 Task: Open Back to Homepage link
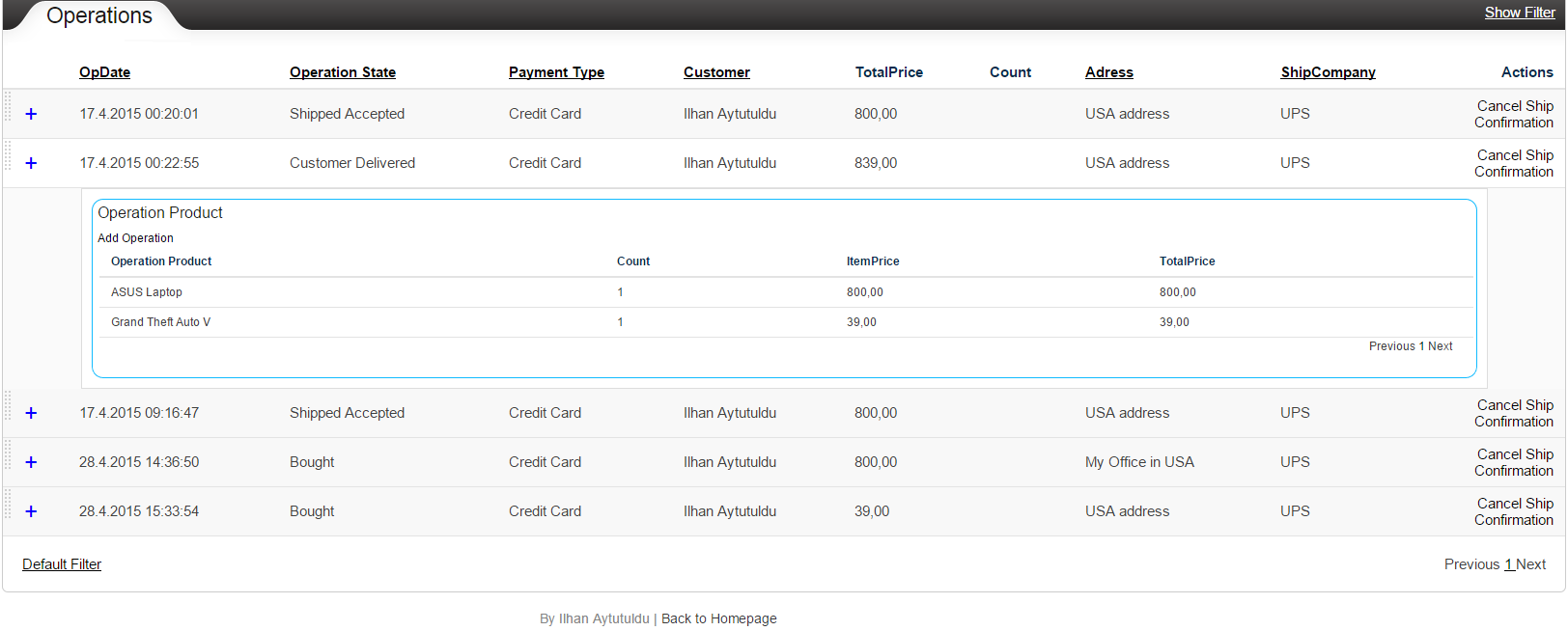[x=718, y=618]
